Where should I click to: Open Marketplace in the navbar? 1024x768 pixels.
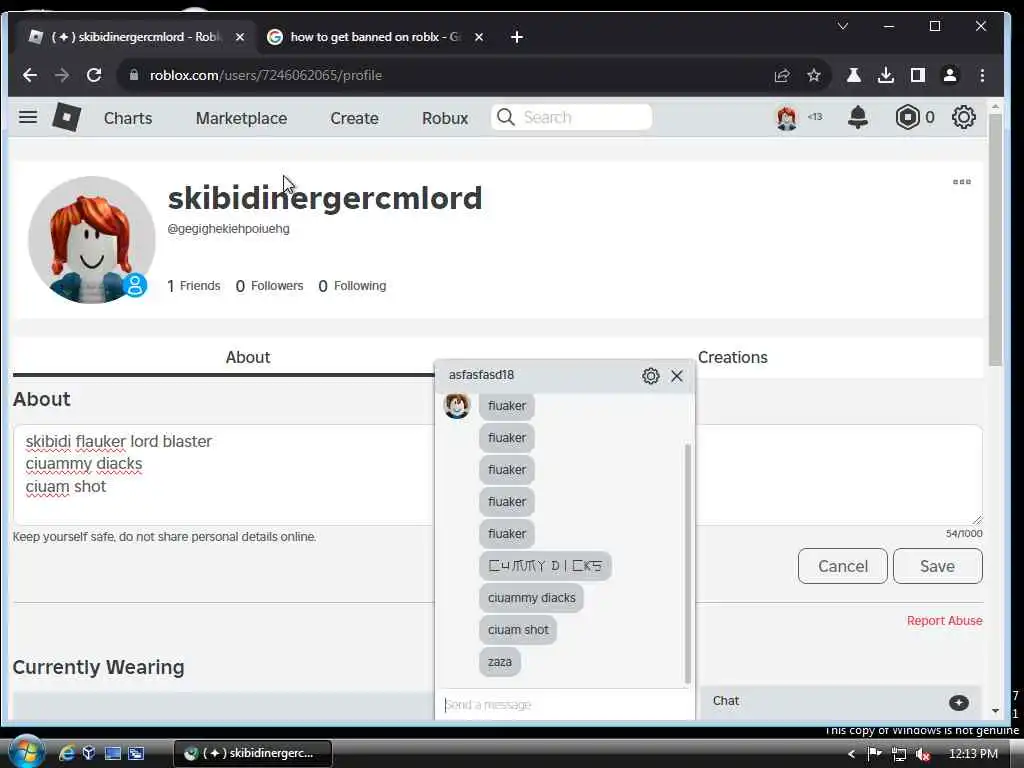click(241, 118)
